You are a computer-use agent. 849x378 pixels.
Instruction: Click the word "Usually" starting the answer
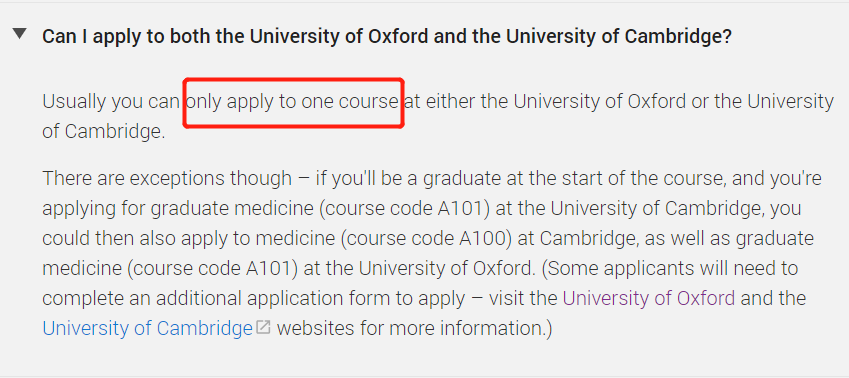pyautogui.click(x=74, y=102)
